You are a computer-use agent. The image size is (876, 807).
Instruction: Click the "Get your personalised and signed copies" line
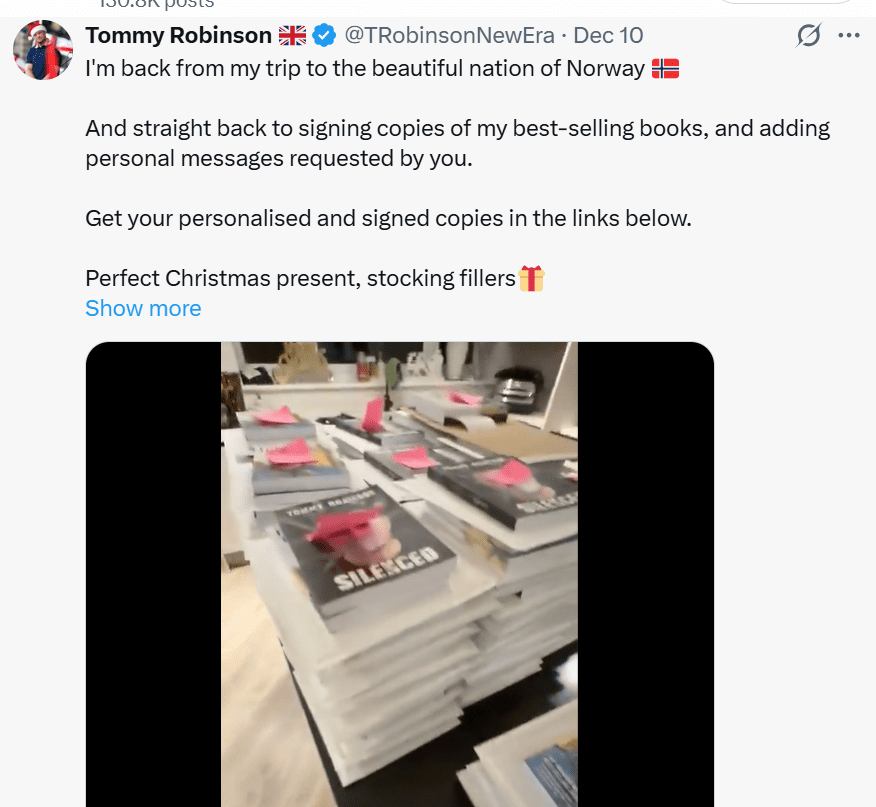click(388, 218)
